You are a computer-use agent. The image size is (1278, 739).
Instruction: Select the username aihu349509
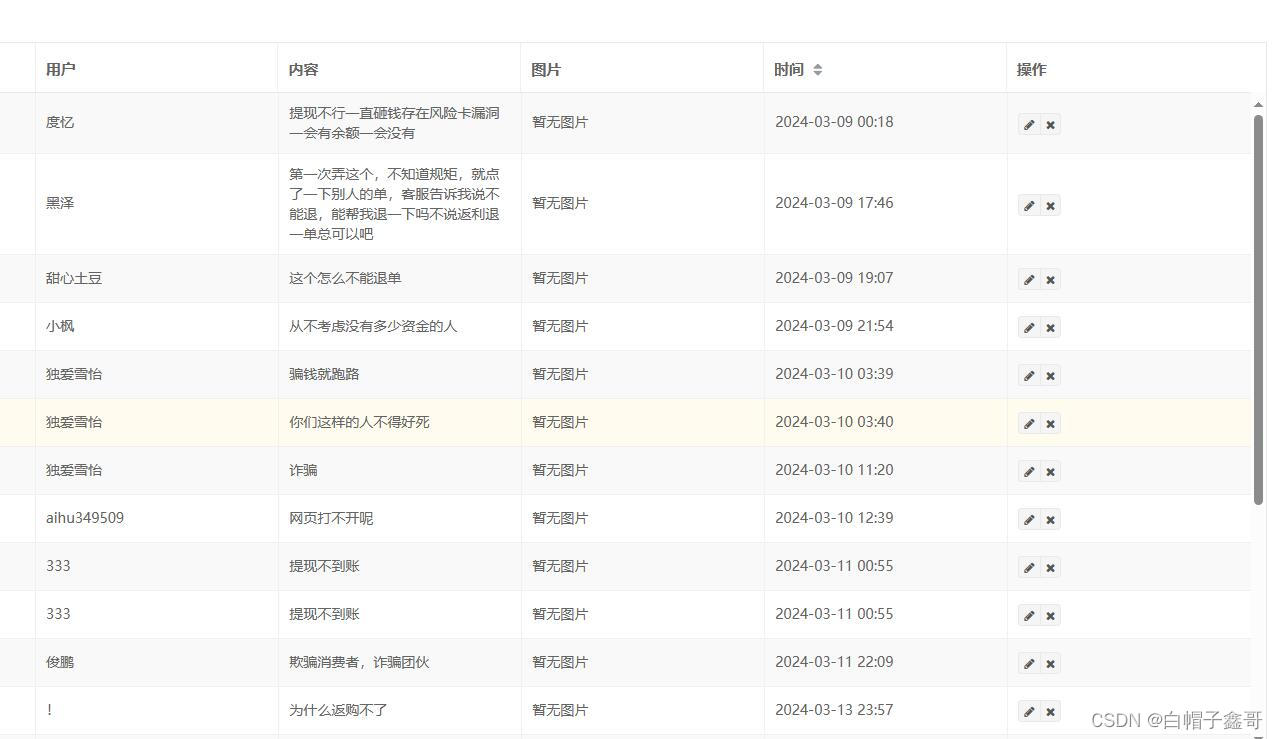click(x=85, y=518)
